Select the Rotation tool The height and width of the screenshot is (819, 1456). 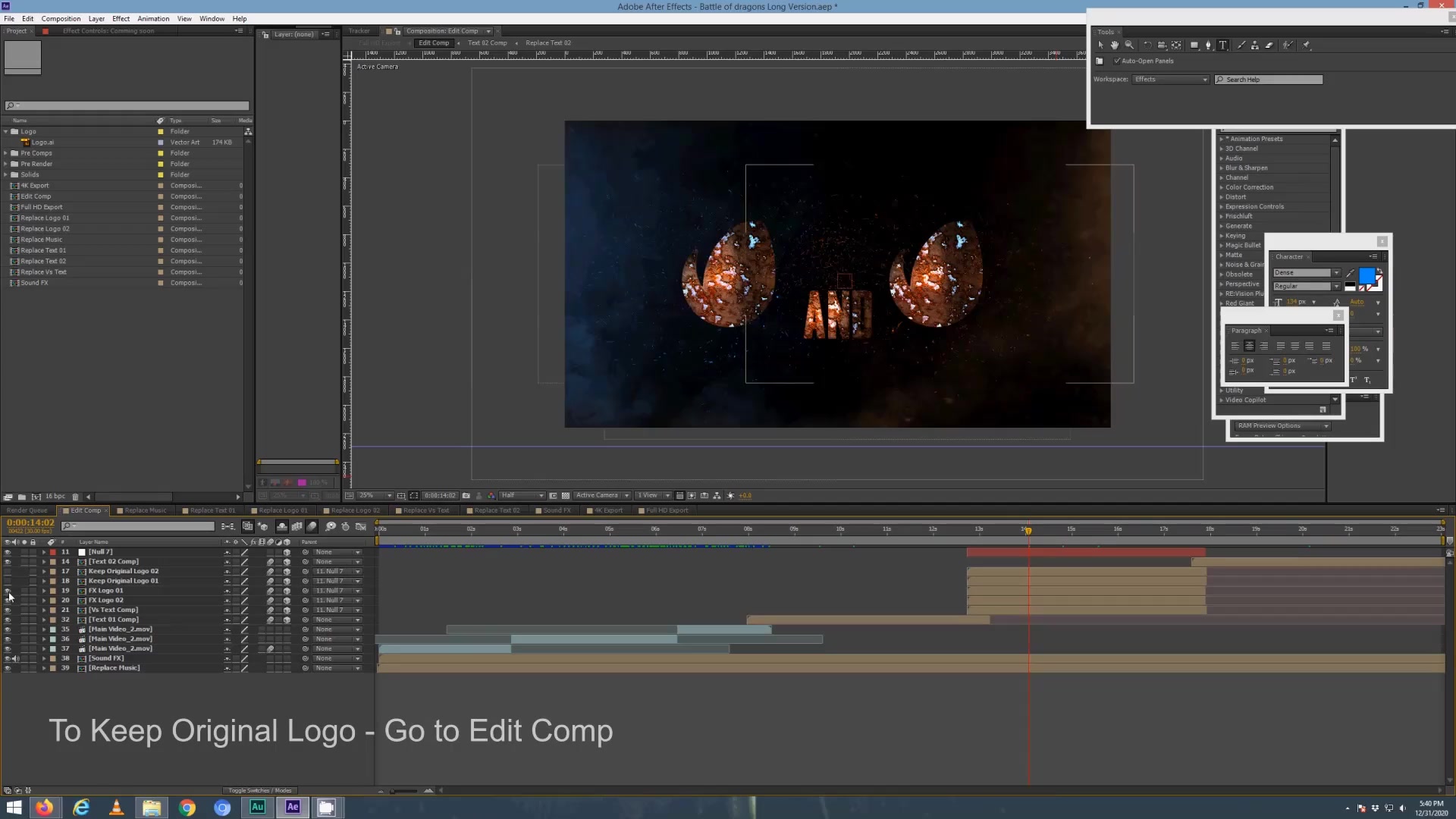pos(1147,45)
